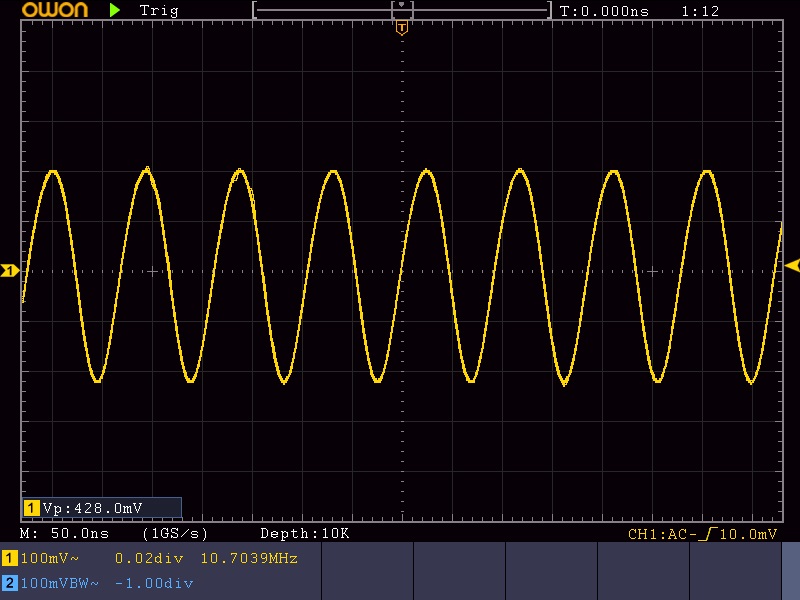Click the green Run status arrow

point(116,10)
